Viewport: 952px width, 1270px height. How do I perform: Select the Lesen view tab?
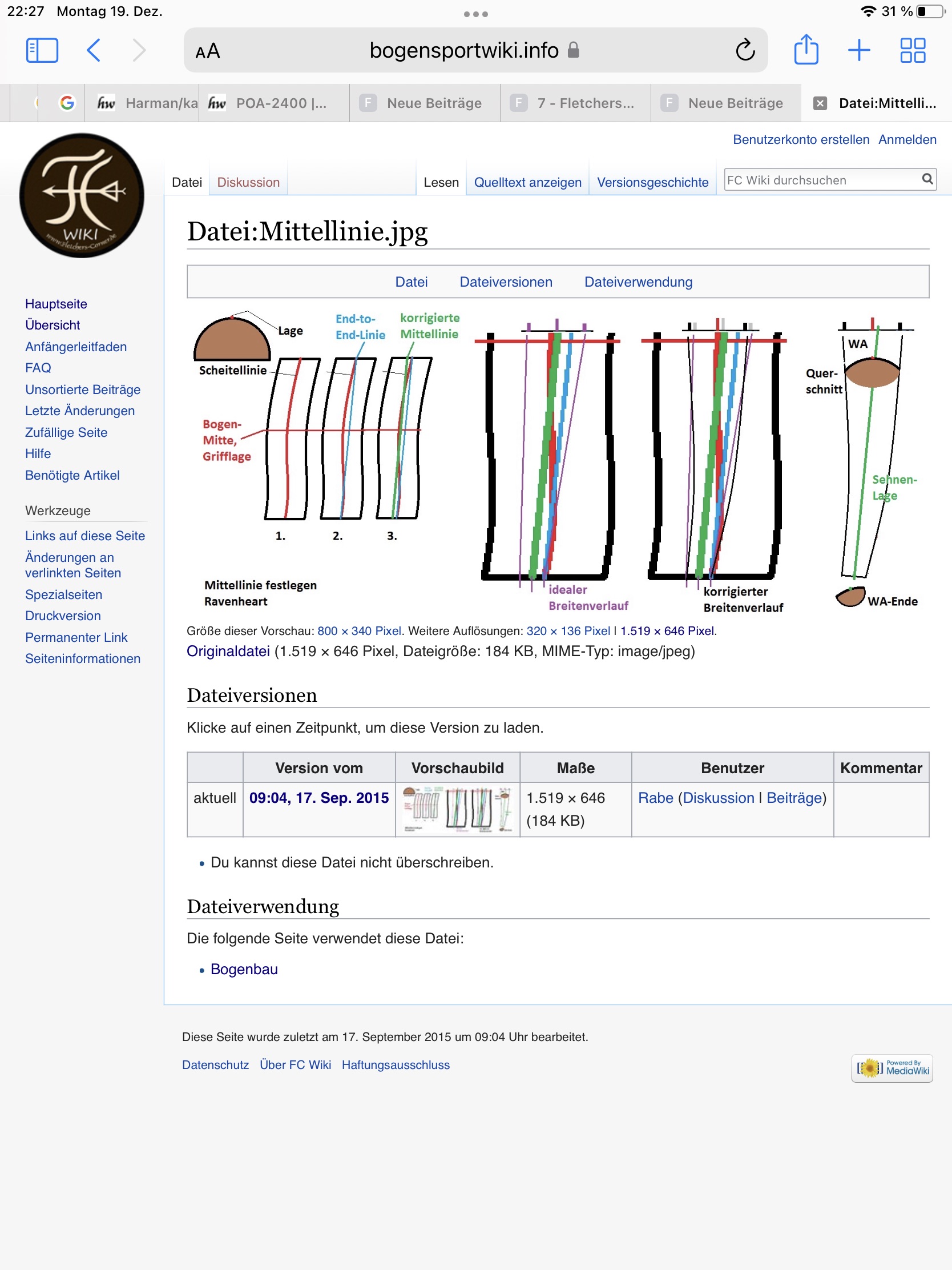pyautogui.click(x=441, y=183)
